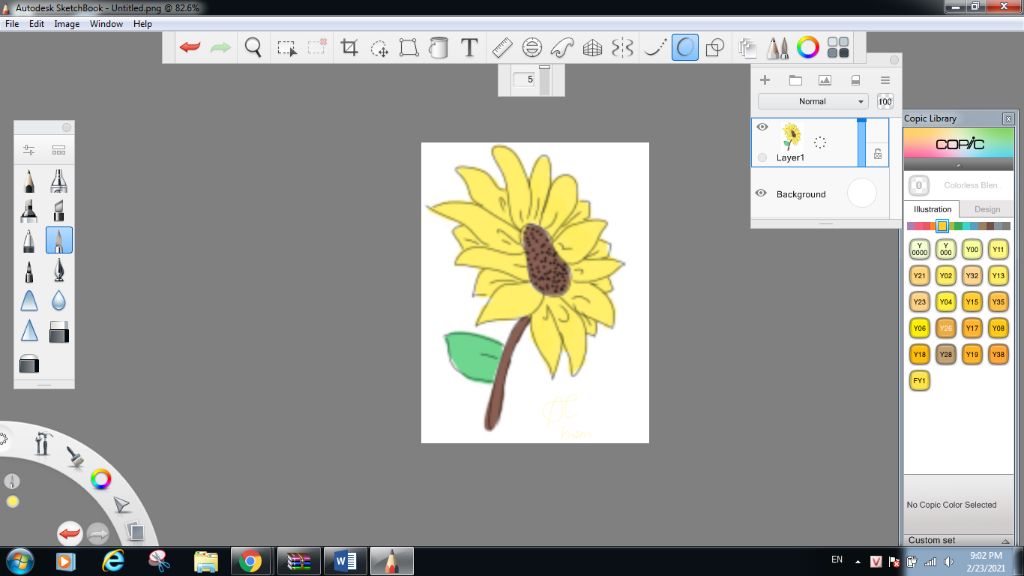The width and height of the screenshot is (1024, 576).
Task: Click the Redo arrow in the top toolbar
Action: click(x=221, y=47)
